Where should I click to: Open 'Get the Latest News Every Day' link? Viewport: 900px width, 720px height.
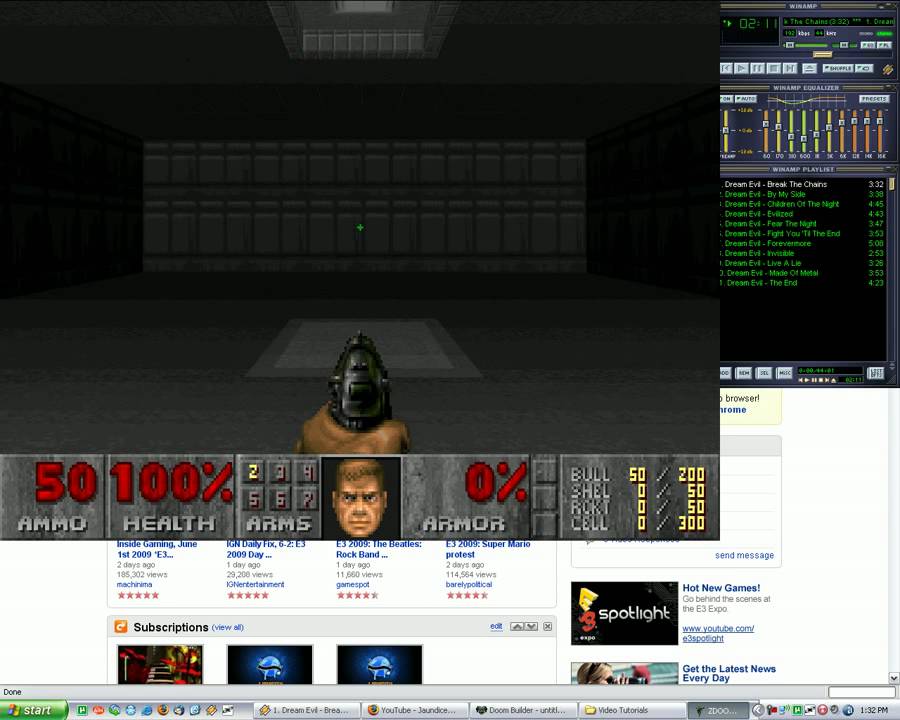point(729,673)
